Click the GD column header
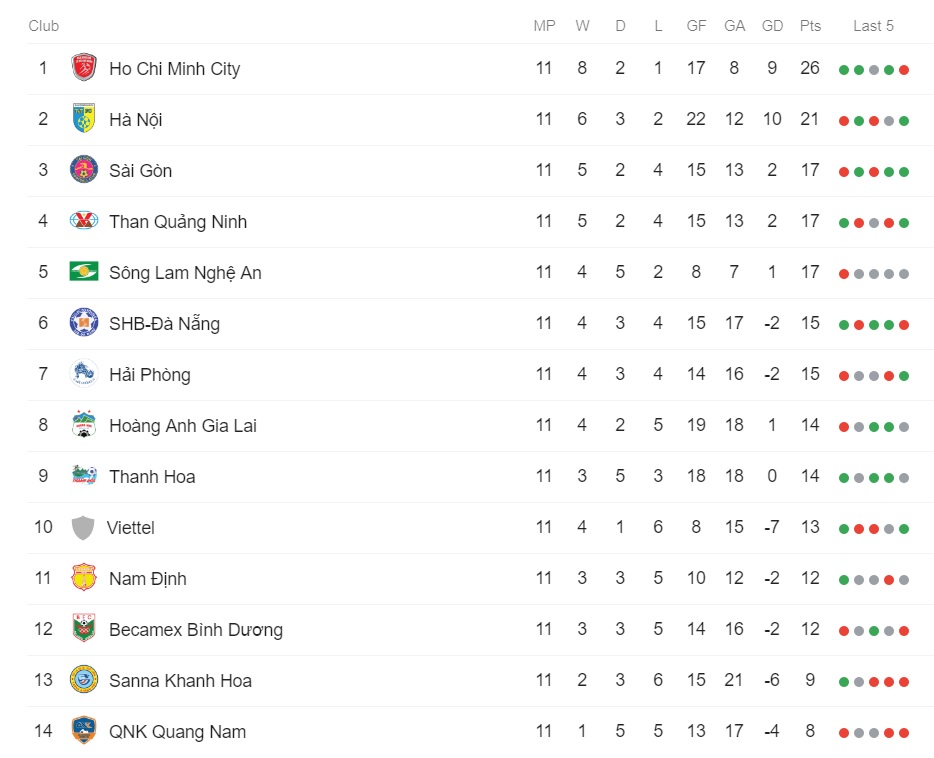Screen dimensions: 934x758 772,26
